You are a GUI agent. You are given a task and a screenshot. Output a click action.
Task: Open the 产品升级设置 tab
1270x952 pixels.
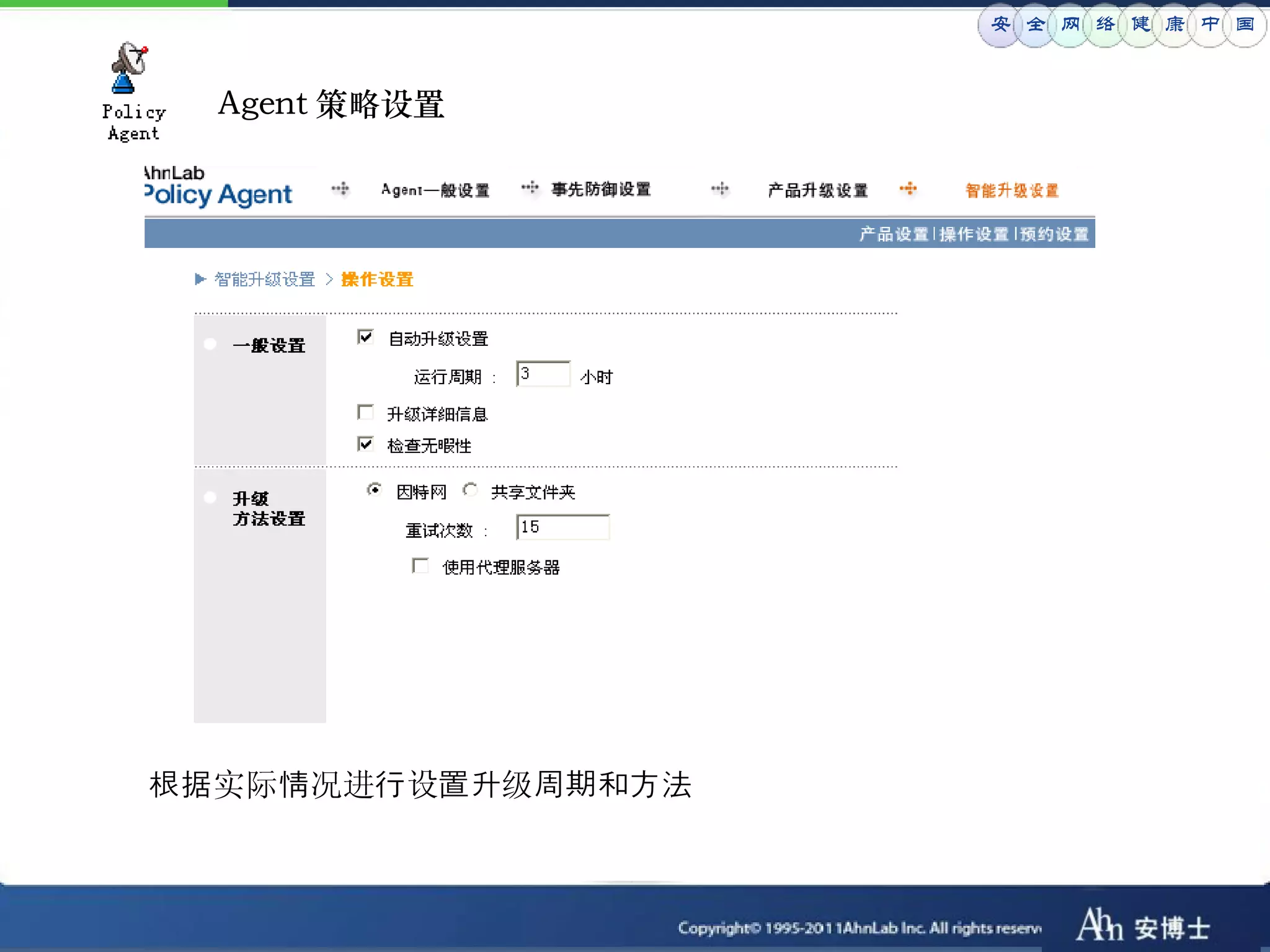tap(817, 190)
